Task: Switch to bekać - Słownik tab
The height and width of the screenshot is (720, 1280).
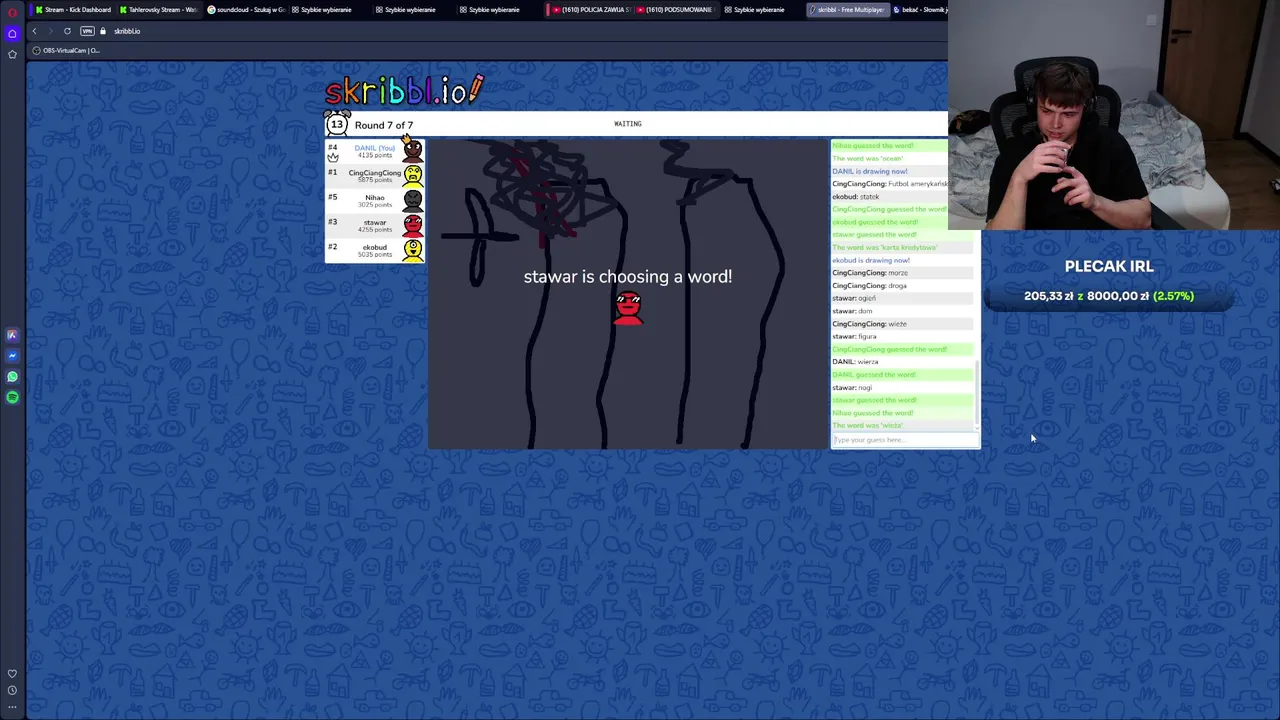Action: [x=918, y=10]
